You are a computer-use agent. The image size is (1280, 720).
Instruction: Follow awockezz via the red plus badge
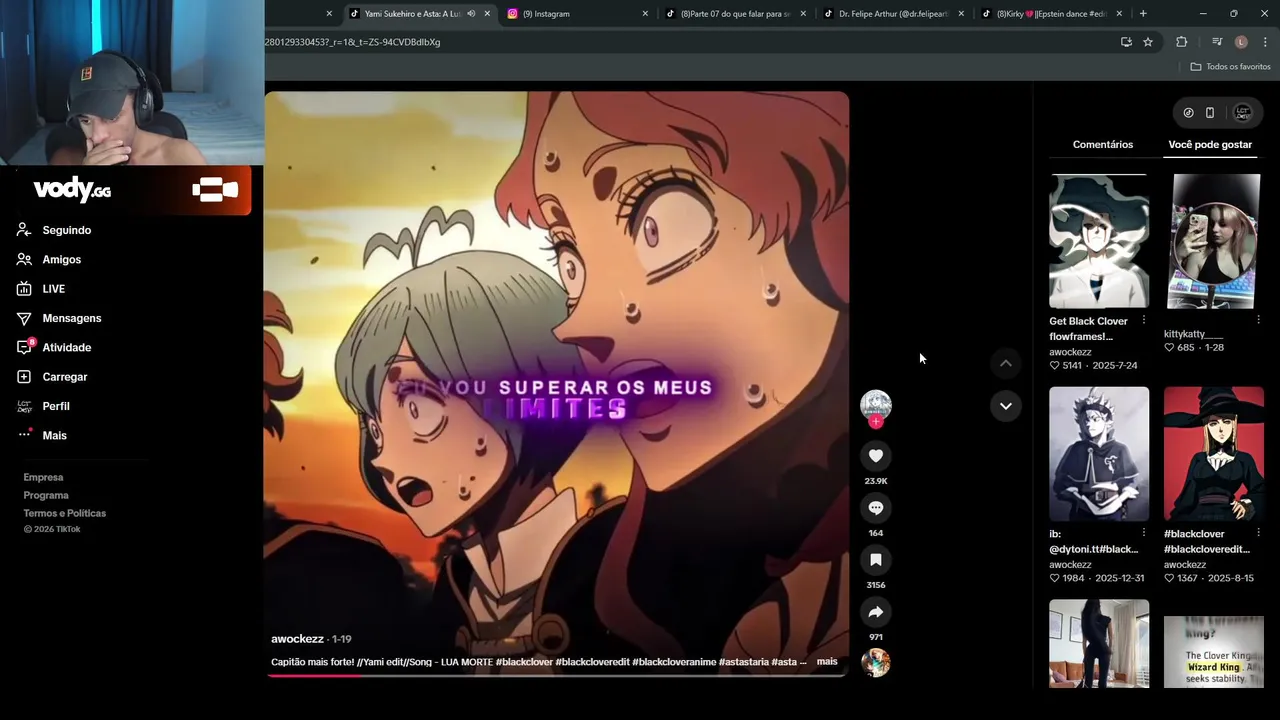[x=876, y=422]
